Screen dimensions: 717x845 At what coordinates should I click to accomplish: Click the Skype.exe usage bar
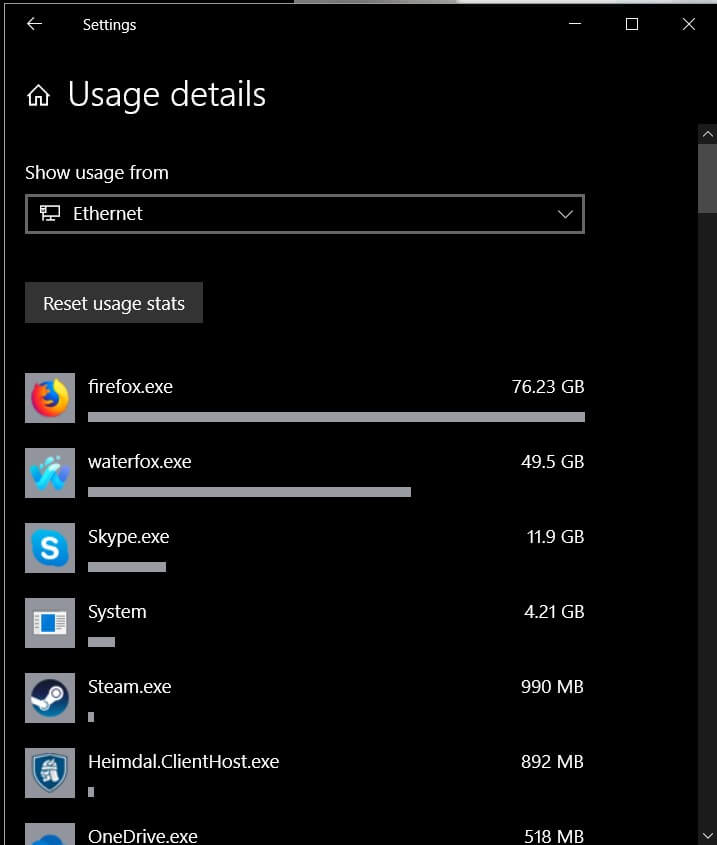(127, 566)
